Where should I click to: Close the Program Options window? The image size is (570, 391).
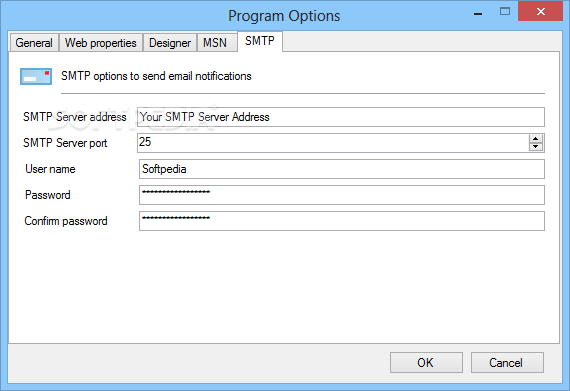pyautogui.click(x=540, y=12)
